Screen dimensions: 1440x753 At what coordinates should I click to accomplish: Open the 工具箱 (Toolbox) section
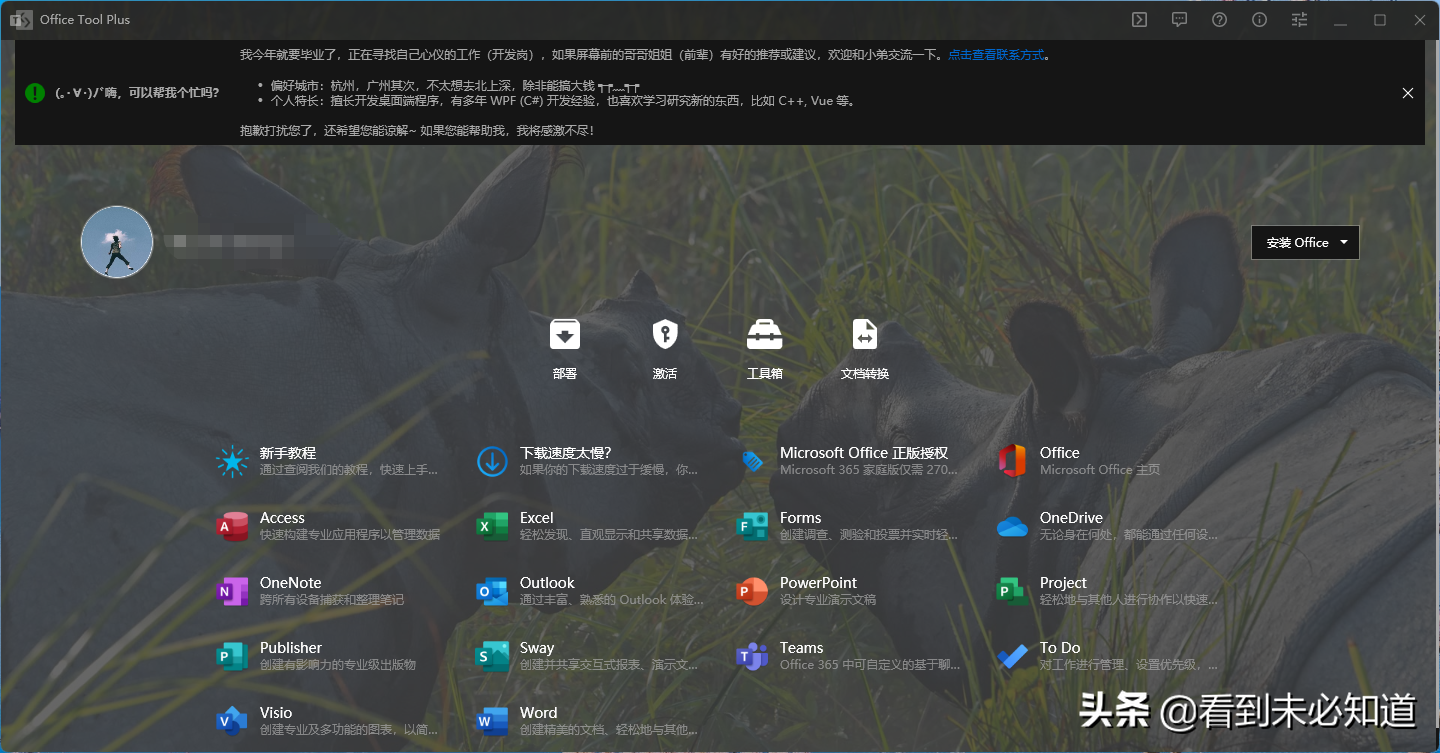coord(764,348)
